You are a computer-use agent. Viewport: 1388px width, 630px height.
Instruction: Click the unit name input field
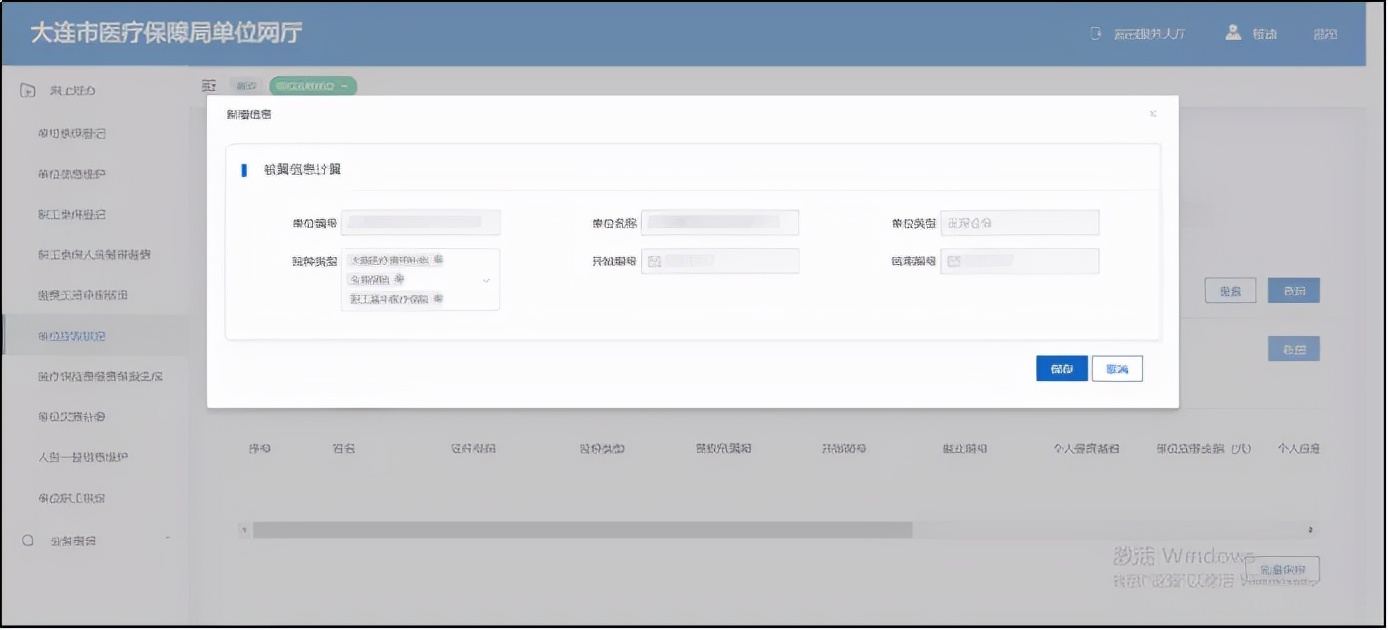719,222
